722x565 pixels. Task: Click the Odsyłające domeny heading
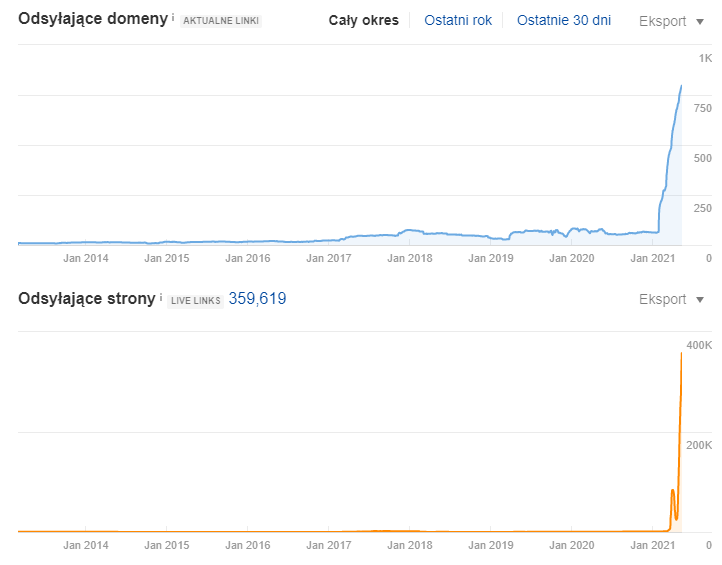pyautogui.click(x=92, y=19)
